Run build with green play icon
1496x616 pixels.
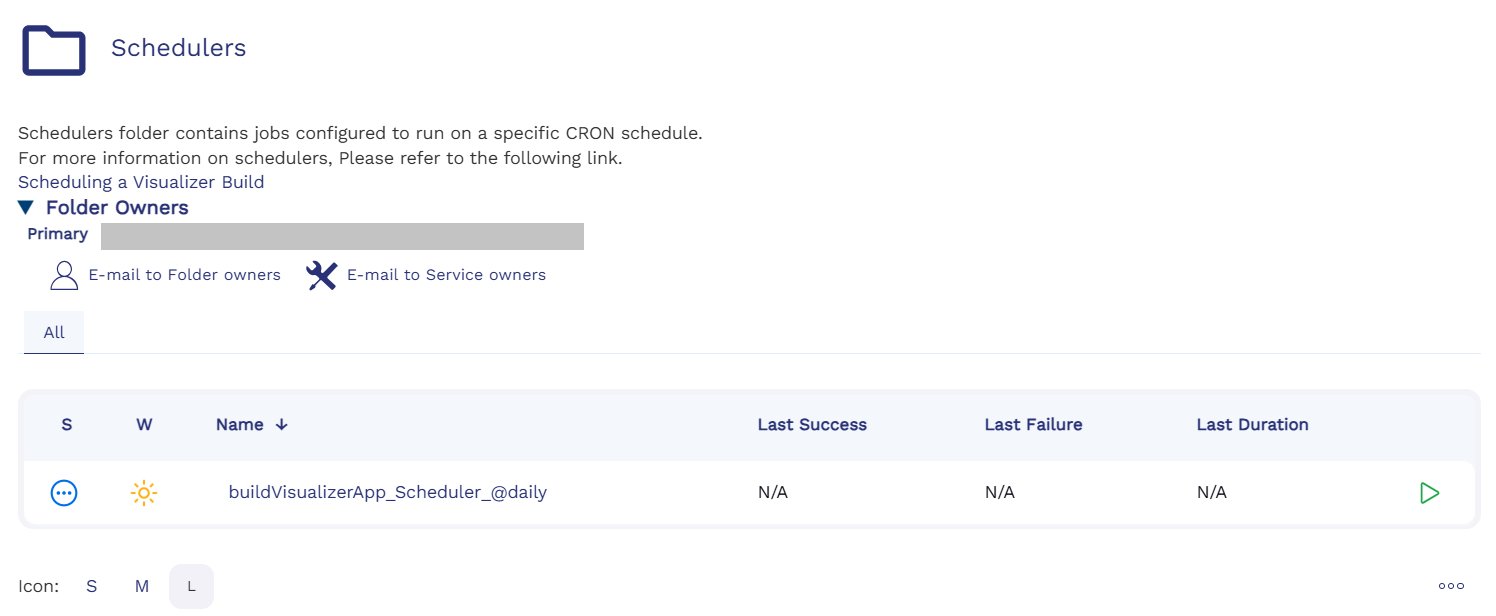click(1429, 493)
